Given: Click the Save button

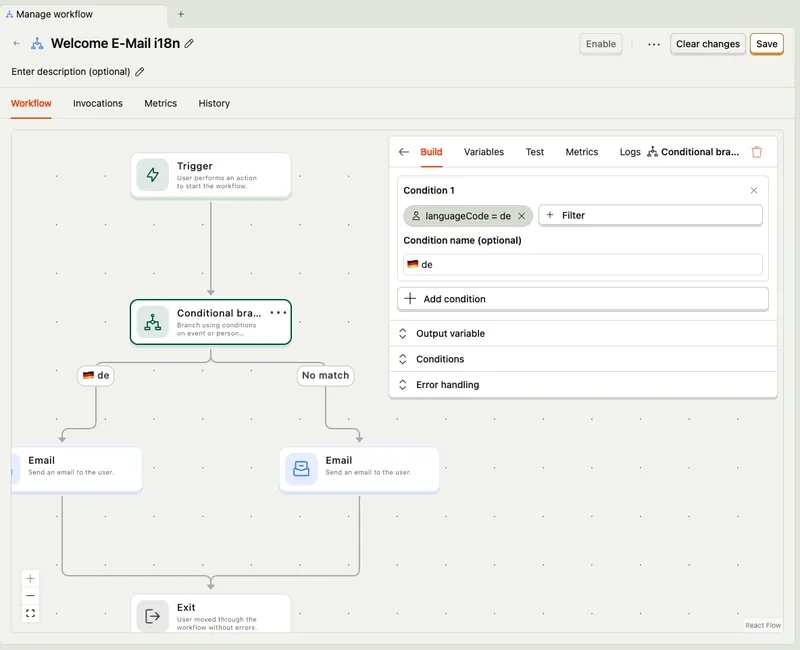Looking at the screenshot, I should pyautogui.click(x=765, y=44).
